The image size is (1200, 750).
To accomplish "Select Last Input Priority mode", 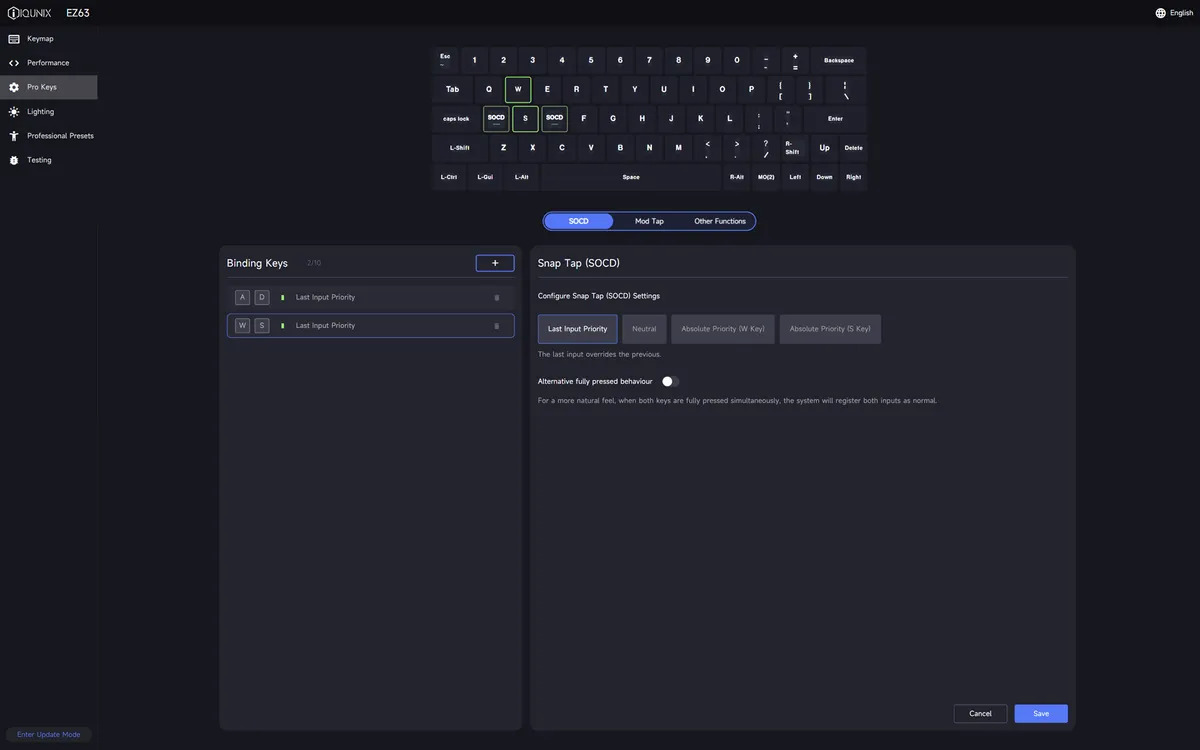I will tap(577, 329).
